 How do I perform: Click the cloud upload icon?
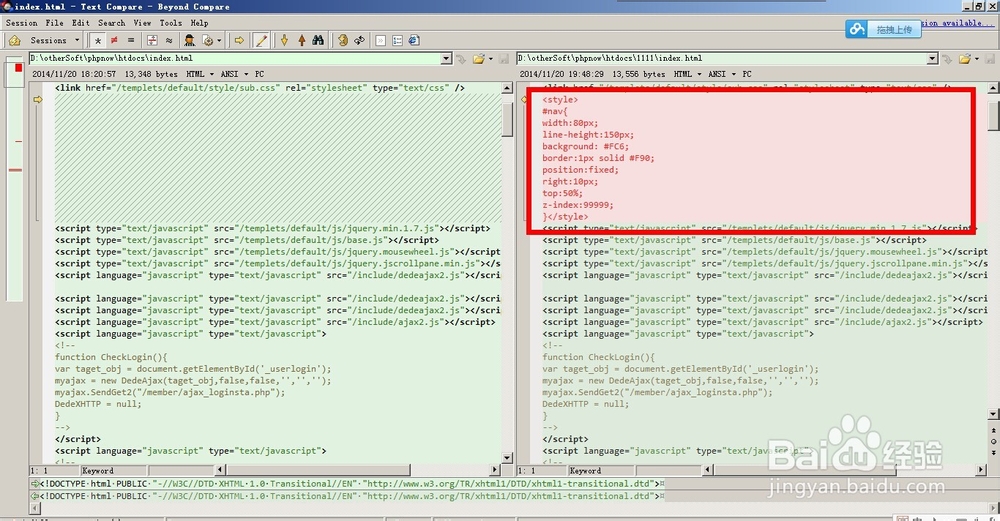coord(857,29)
